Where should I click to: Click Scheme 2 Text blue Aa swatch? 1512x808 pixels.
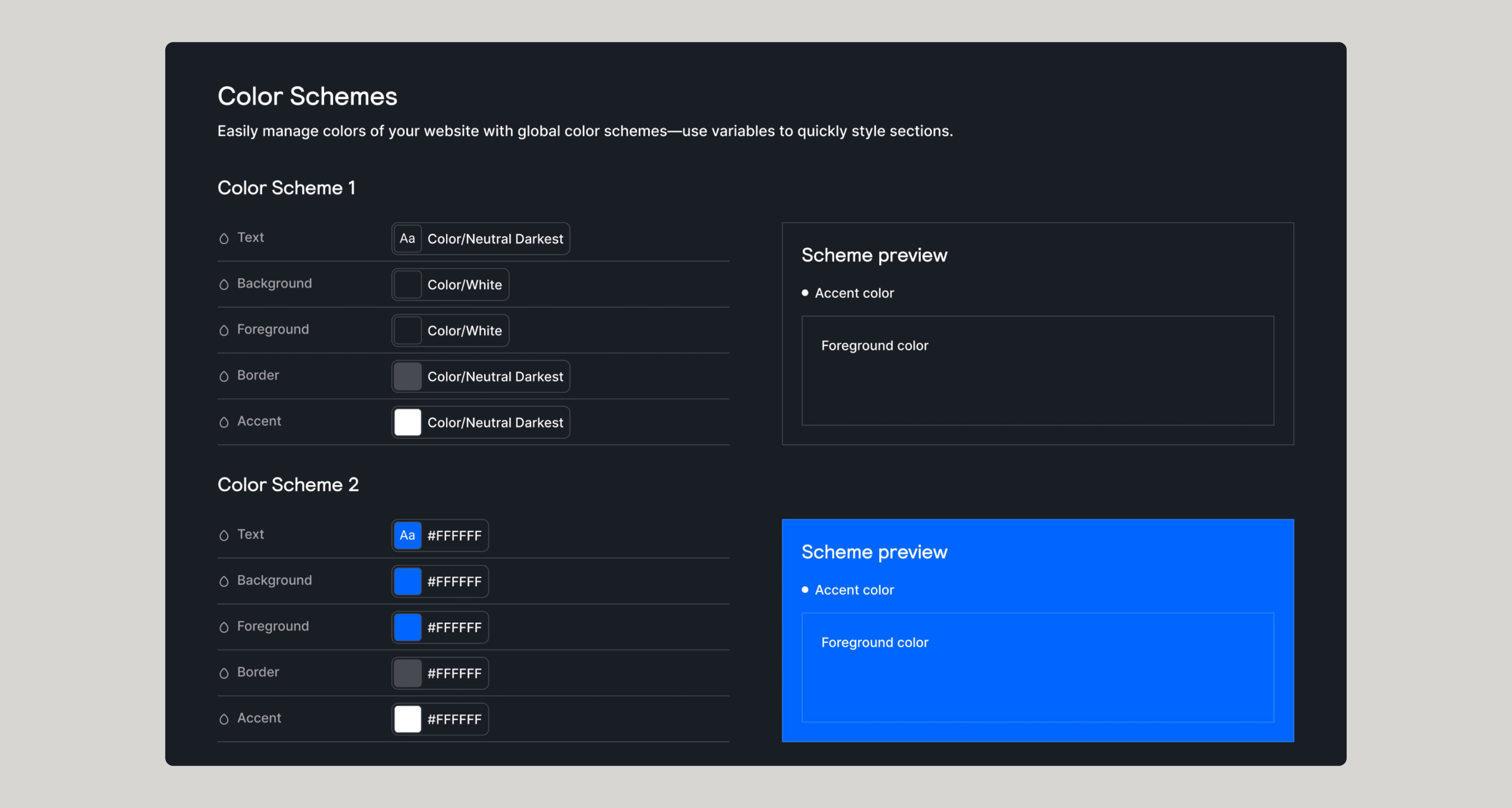pyautogui.click(x=407, y=535)
